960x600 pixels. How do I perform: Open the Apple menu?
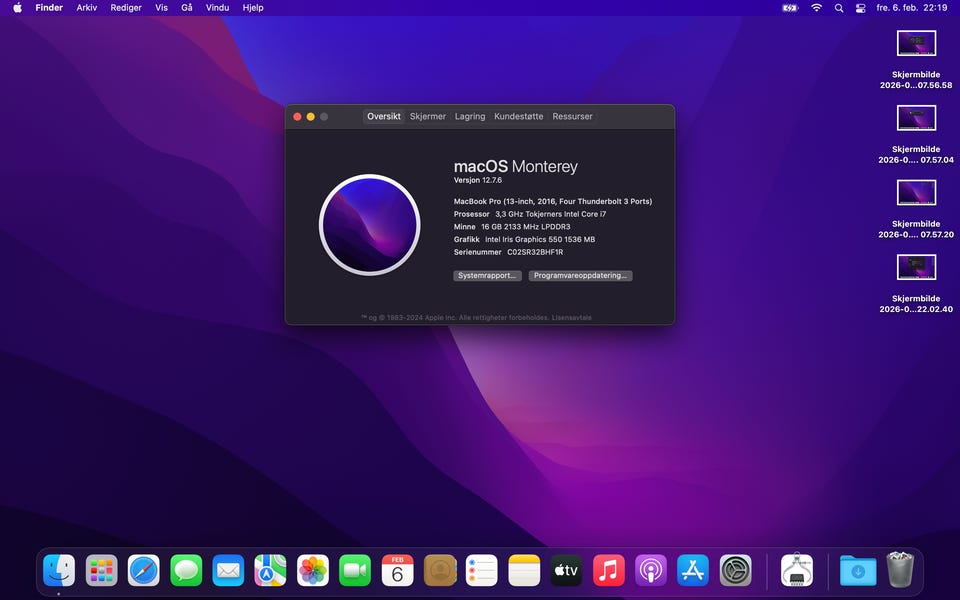(17, 8)
